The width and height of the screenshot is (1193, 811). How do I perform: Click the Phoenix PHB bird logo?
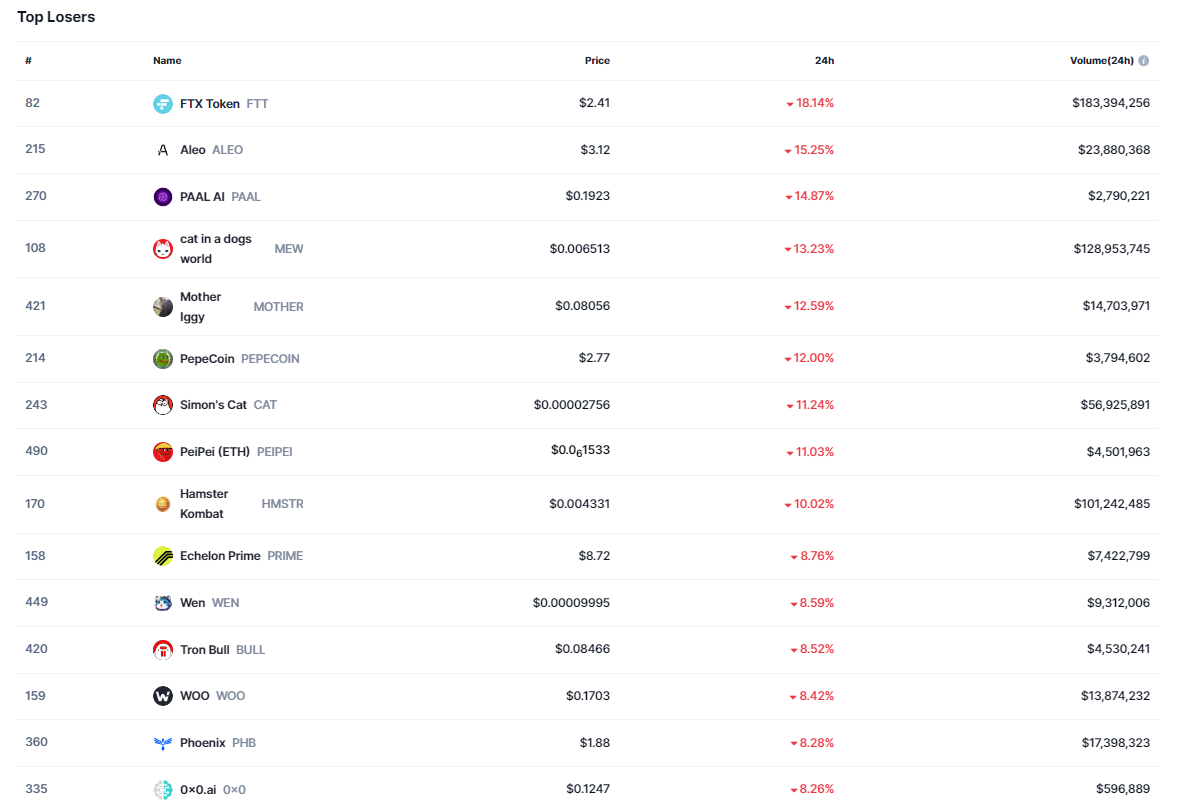pyautogui.click(x=162, y=743)
